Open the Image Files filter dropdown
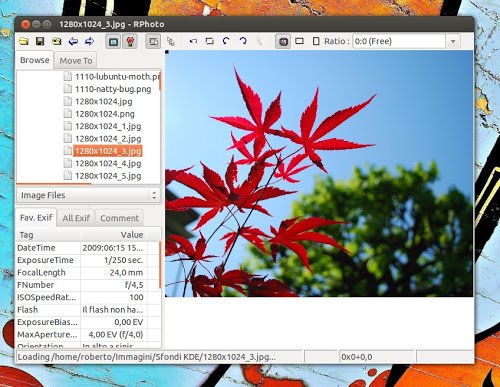 [88, 195]
